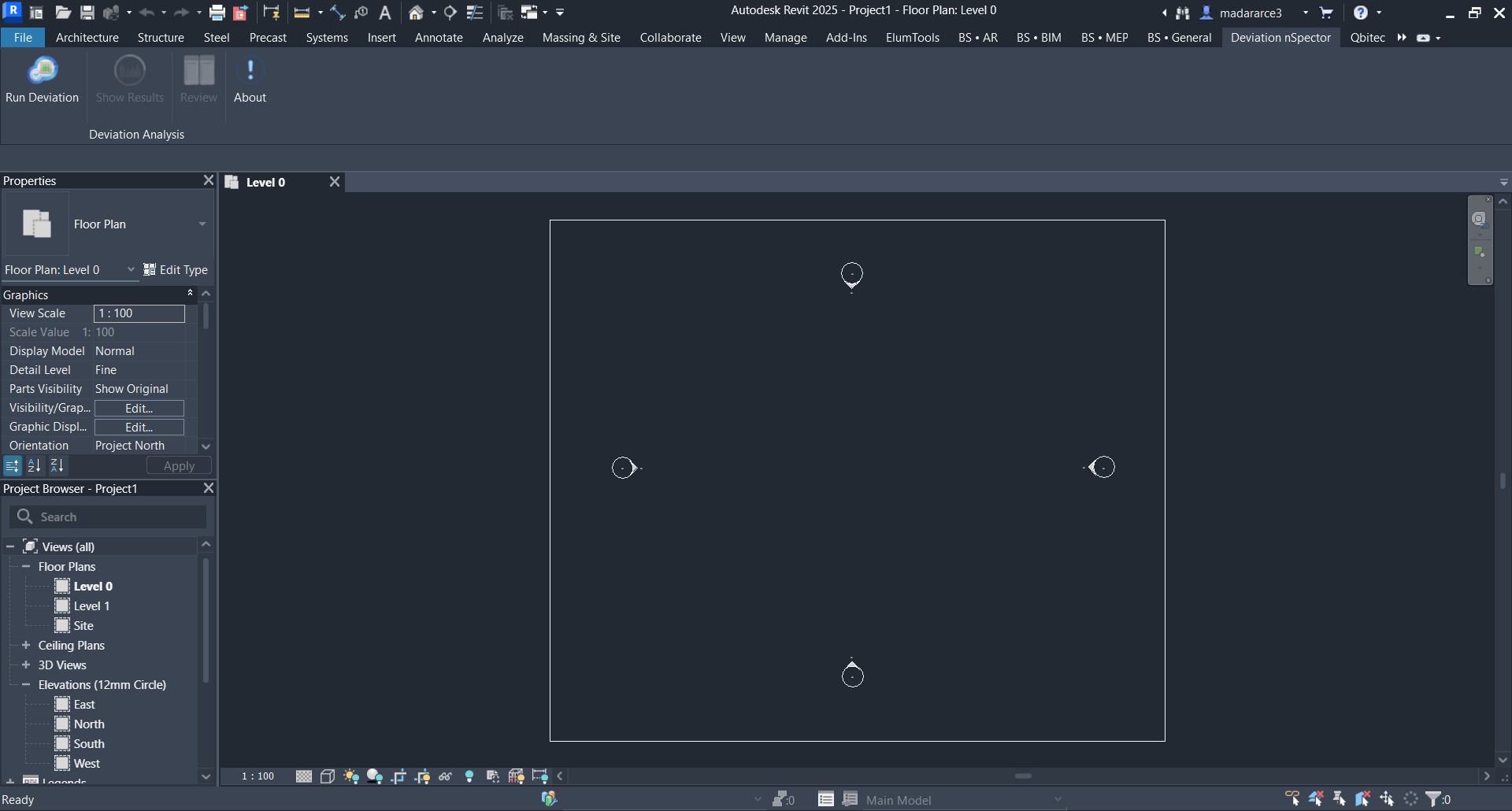Click the Filter funnel icon in status bar
Viewport: 1512px width, 811px height.
click(1435, 799)
